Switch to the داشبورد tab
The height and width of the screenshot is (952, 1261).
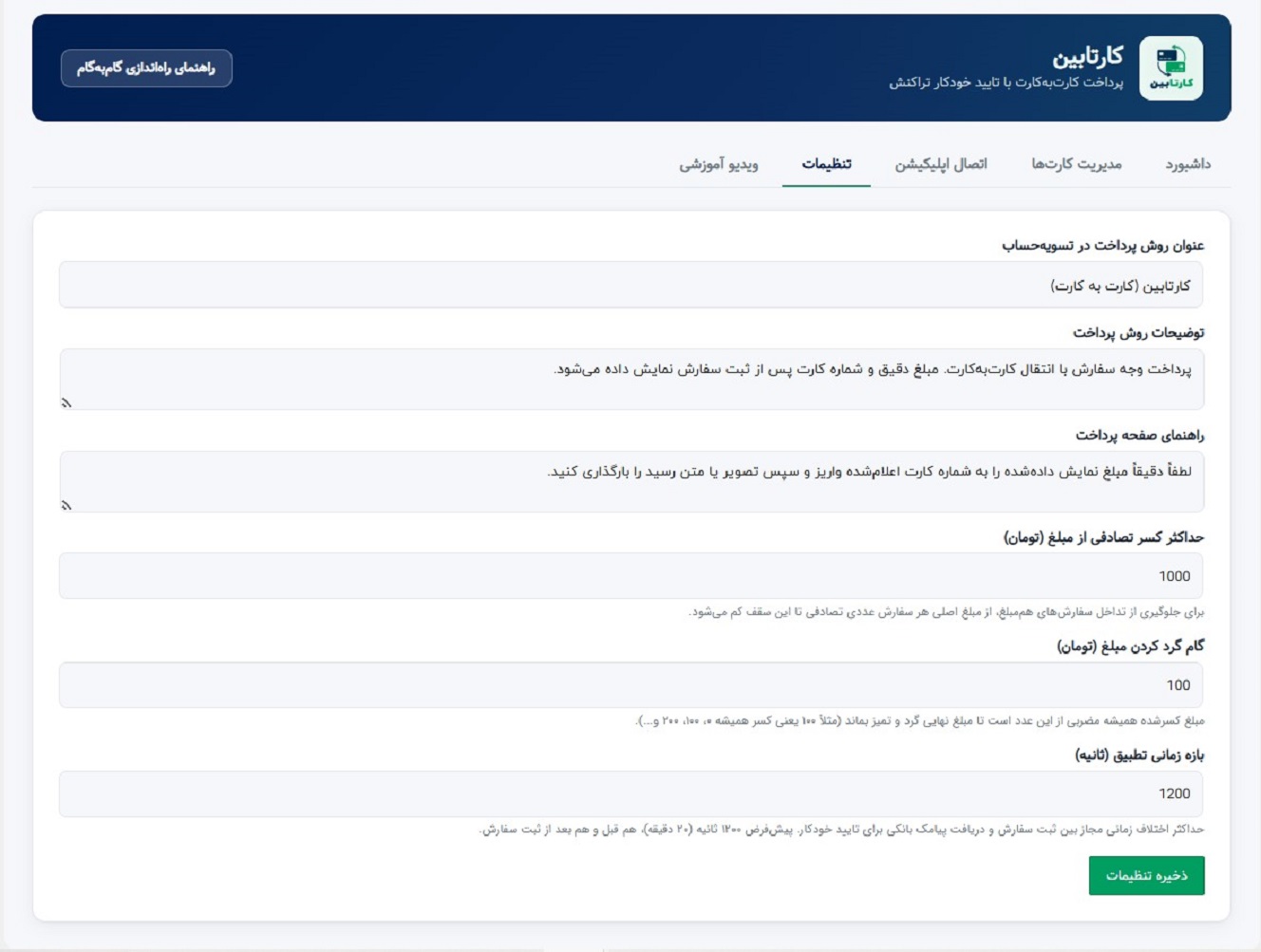click(1188, 164)
